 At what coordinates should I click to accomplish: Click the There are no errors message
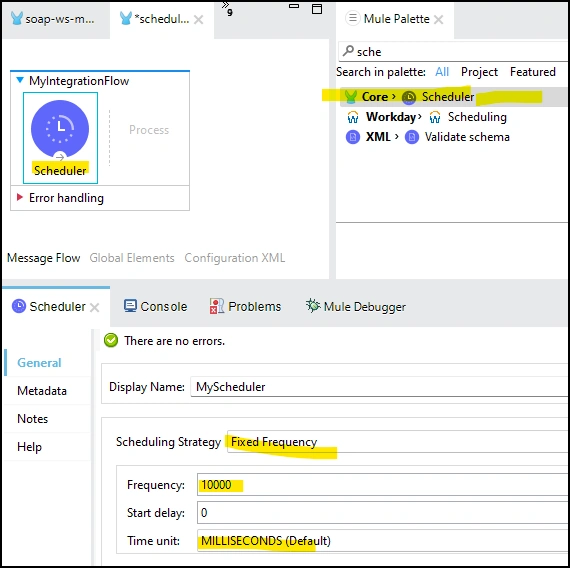tap(174, 341)
